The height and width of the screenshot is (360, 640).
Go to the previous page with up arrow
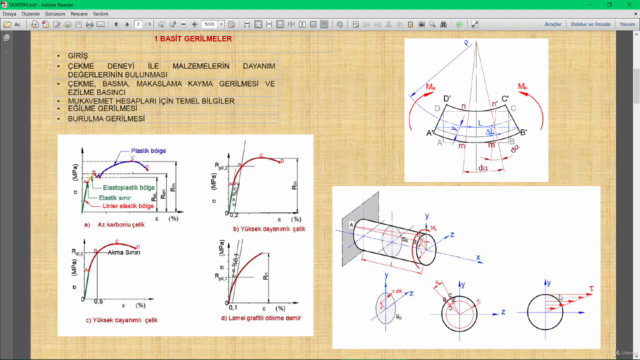coord(116,24)
